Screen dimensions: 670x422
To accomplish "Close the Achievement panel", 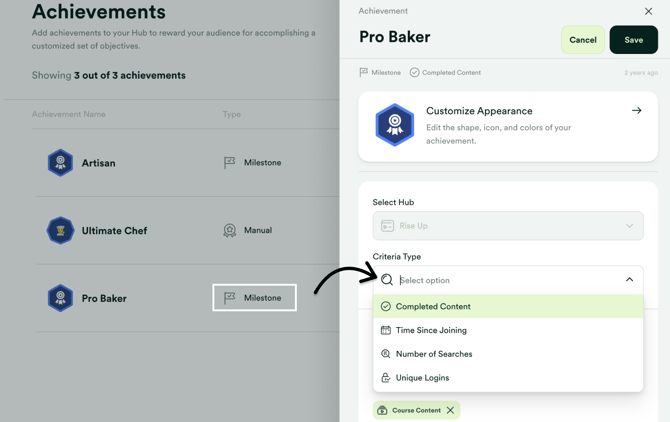I will pyautogui.click(x=648, y=12).
